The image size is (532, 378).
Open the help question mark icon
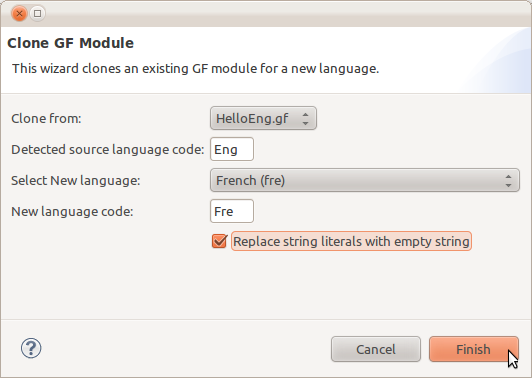[x=31, y=348]
